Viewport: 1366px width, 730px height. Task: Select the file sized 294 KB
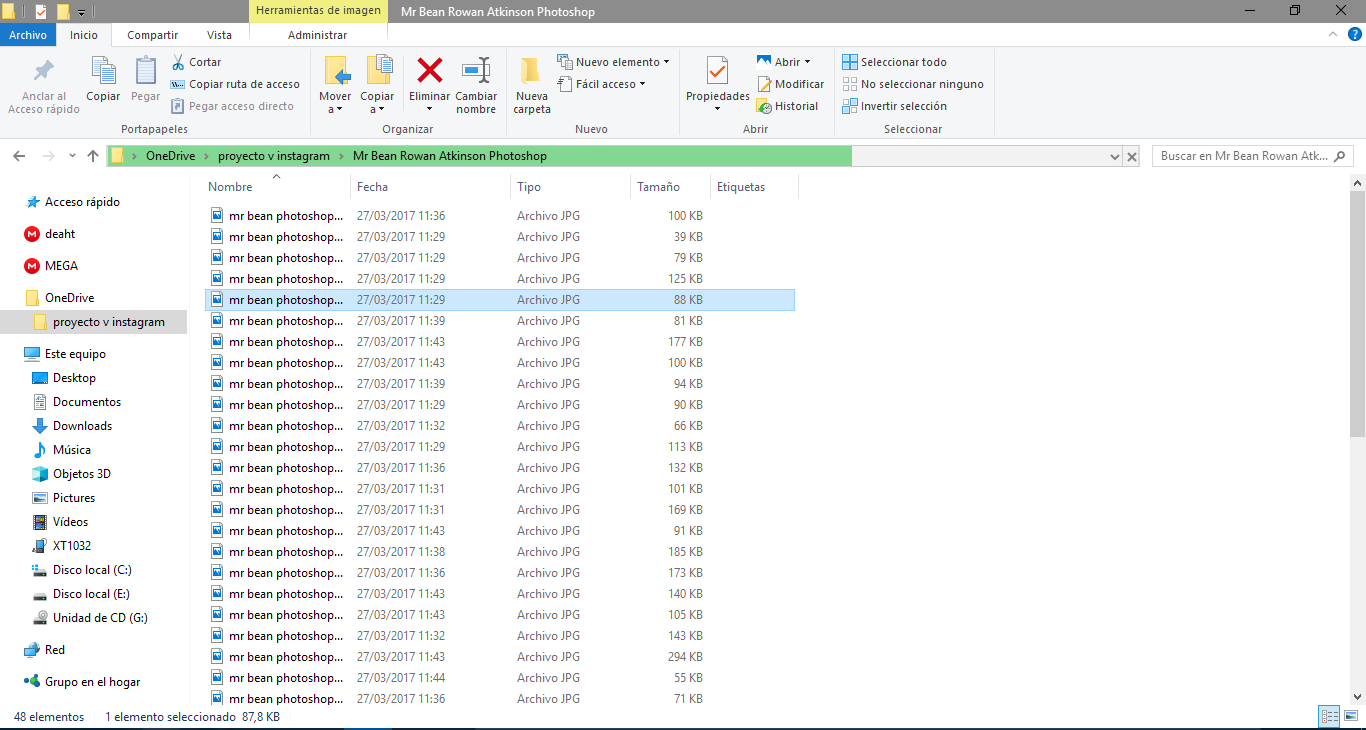[500, 657]
